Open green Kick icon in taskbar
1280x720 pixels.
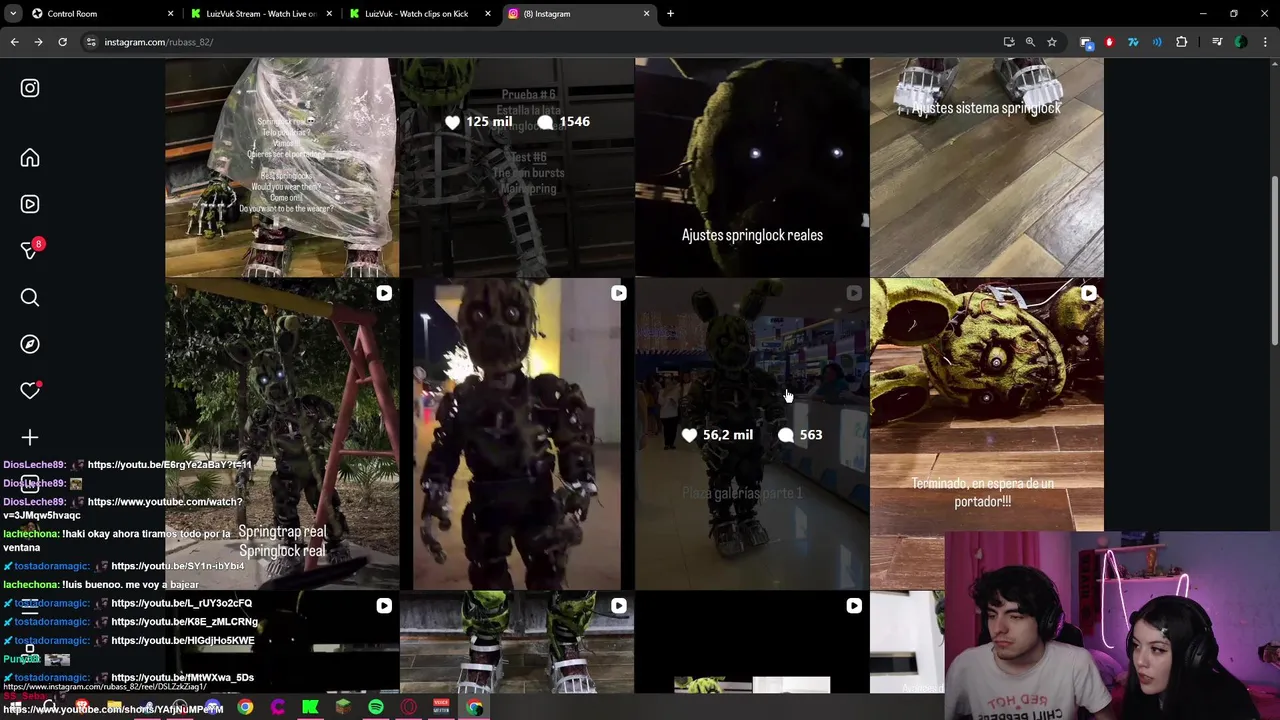(310, 707)
